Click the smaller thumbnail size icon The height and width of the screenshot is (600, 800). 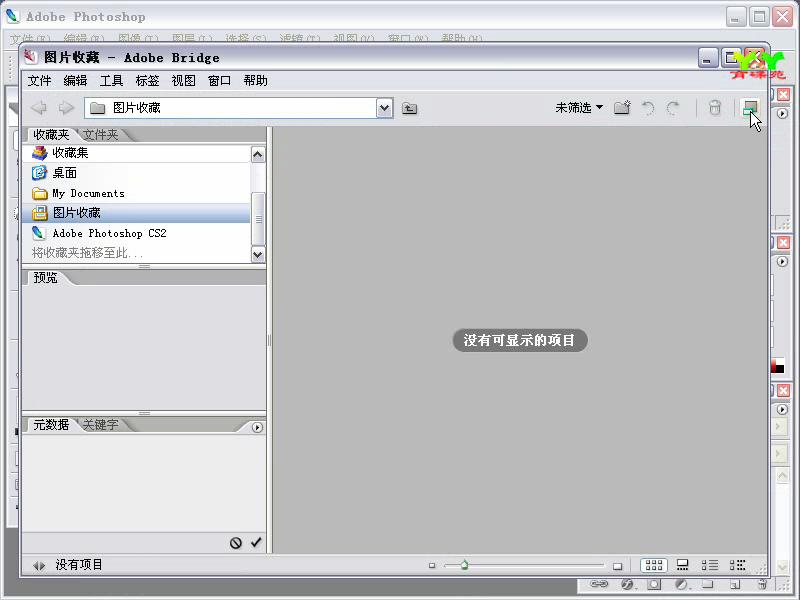point(432,565)
